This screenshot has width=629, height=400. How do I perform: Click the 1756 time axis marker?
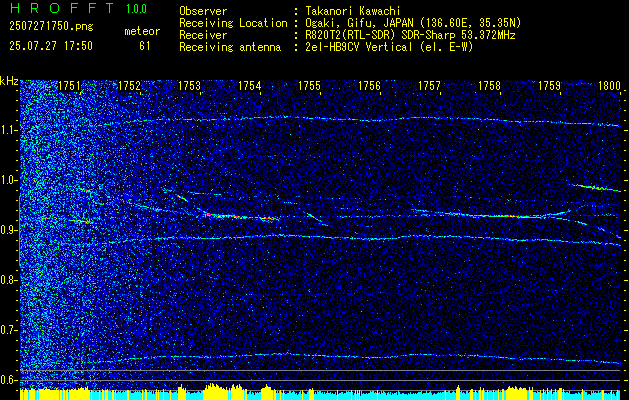(x=369, y=86)
